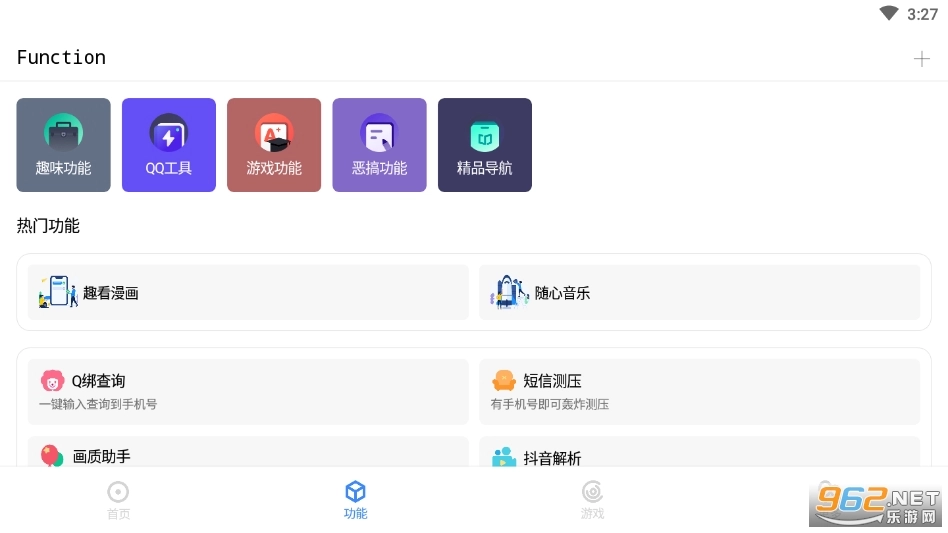Switch to the 游戏 games tab

(592, 500)
